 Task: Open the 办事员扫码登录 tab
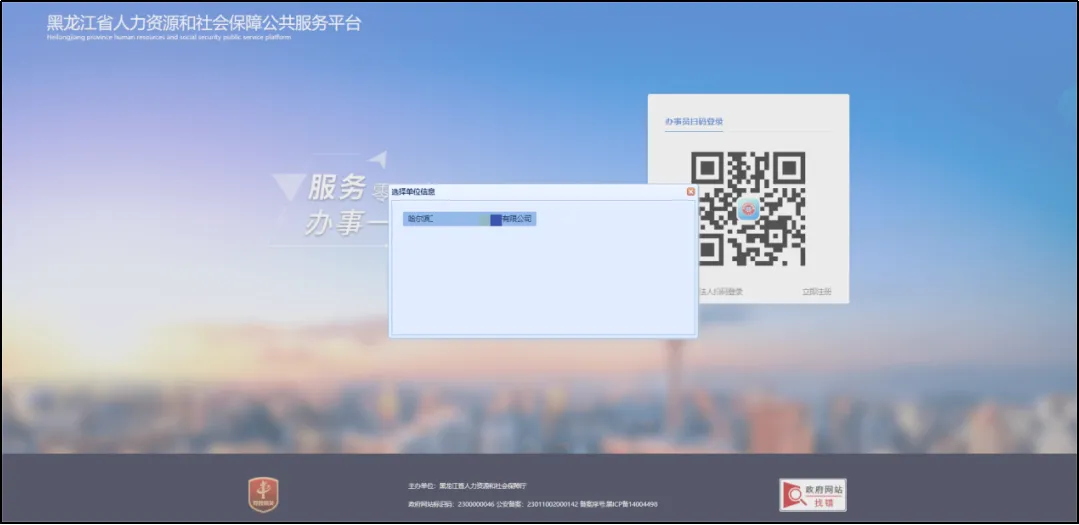click(x=694, y=122)
